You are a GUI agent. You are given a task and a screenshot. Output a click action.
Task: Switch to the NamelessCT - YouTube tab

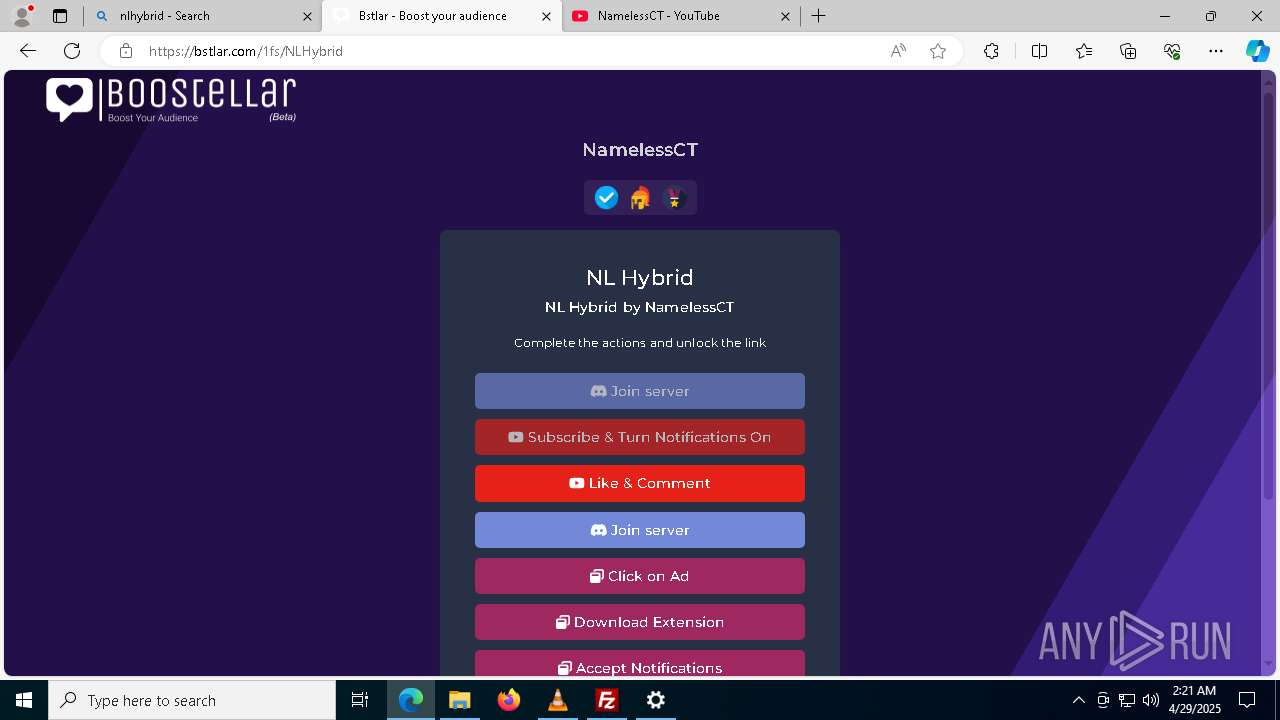click(x=680, y=16)
